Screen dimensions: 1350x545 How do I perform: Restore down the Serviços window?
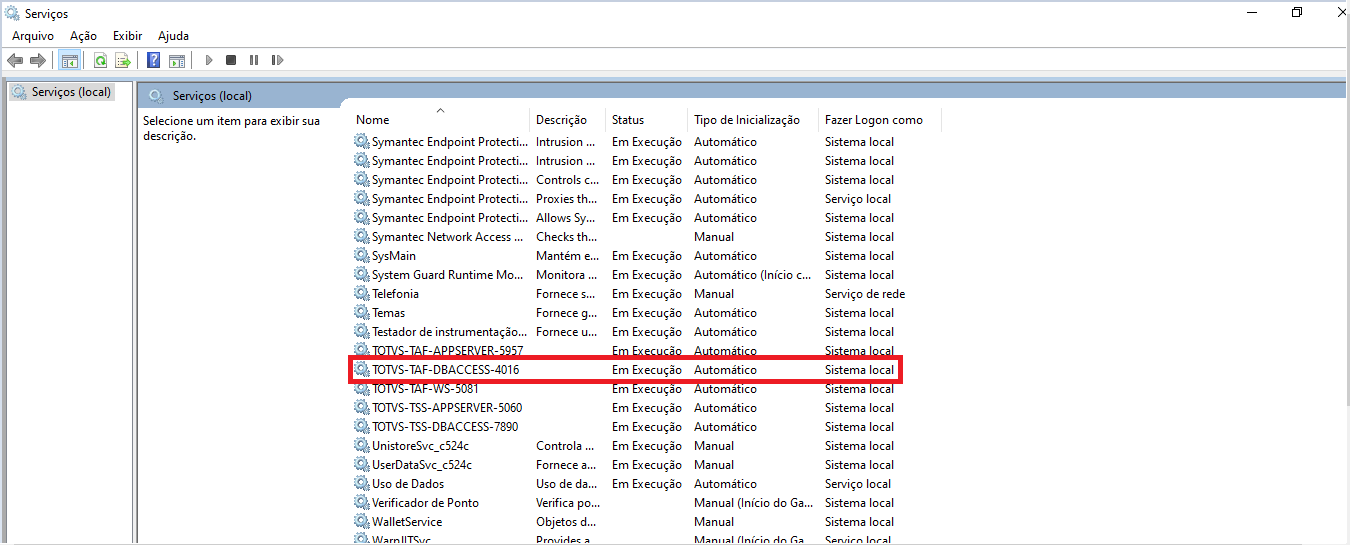click(1297, 13)
